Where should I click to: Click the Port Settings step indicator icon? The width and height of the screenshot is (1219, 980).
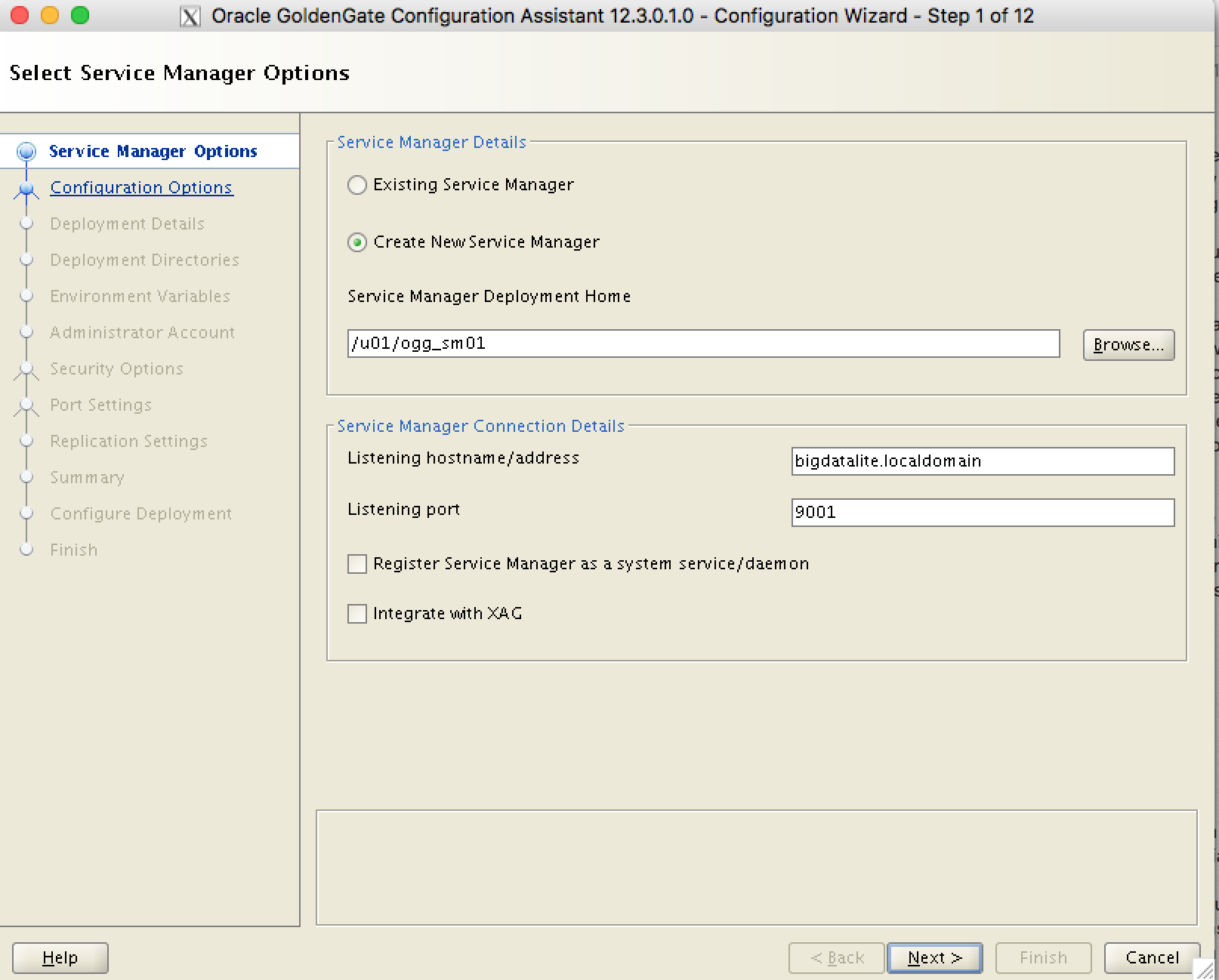coord(27,405)
